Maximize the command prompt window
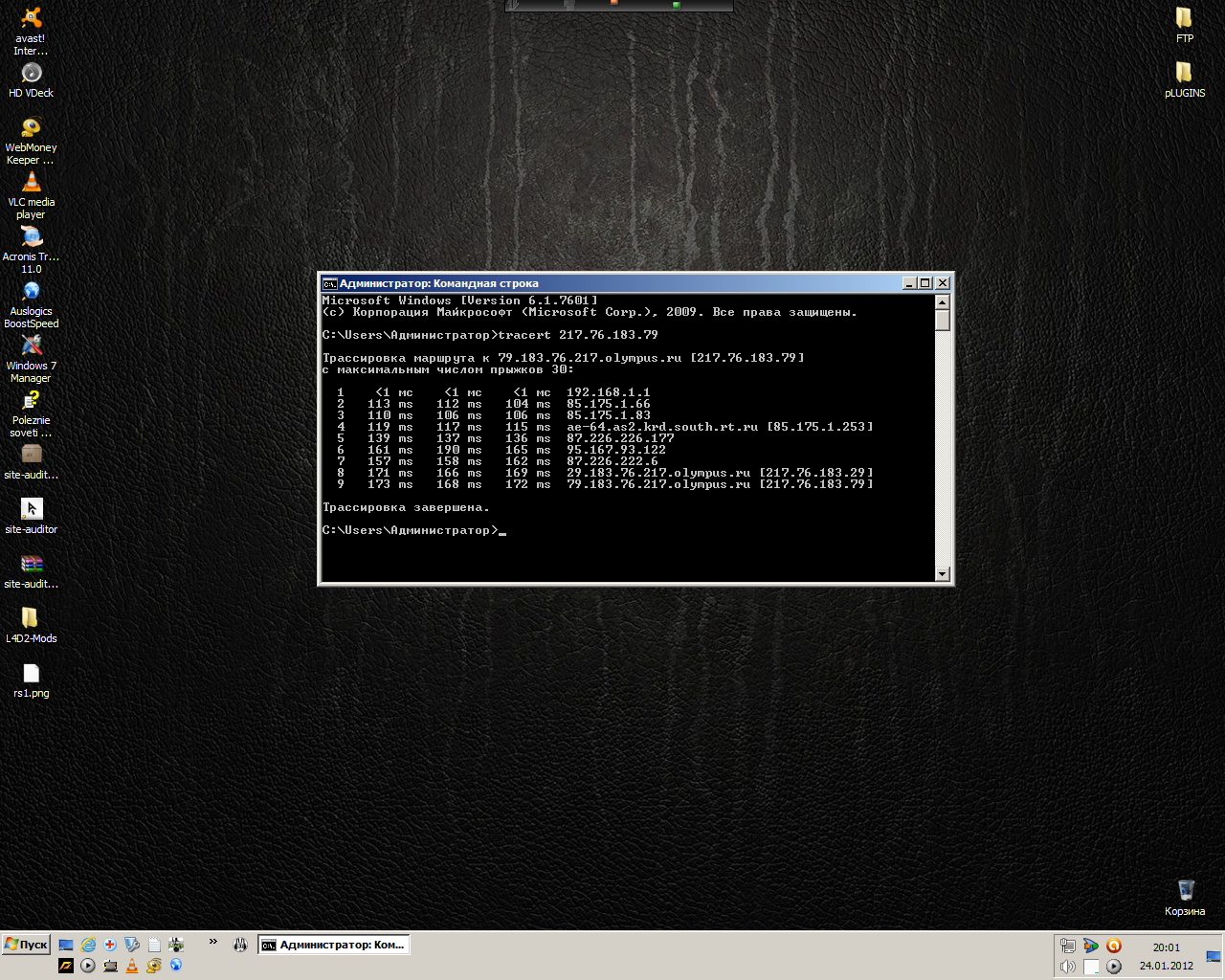The height and width of the screenshot is (980, 1225). pos(925,283)
